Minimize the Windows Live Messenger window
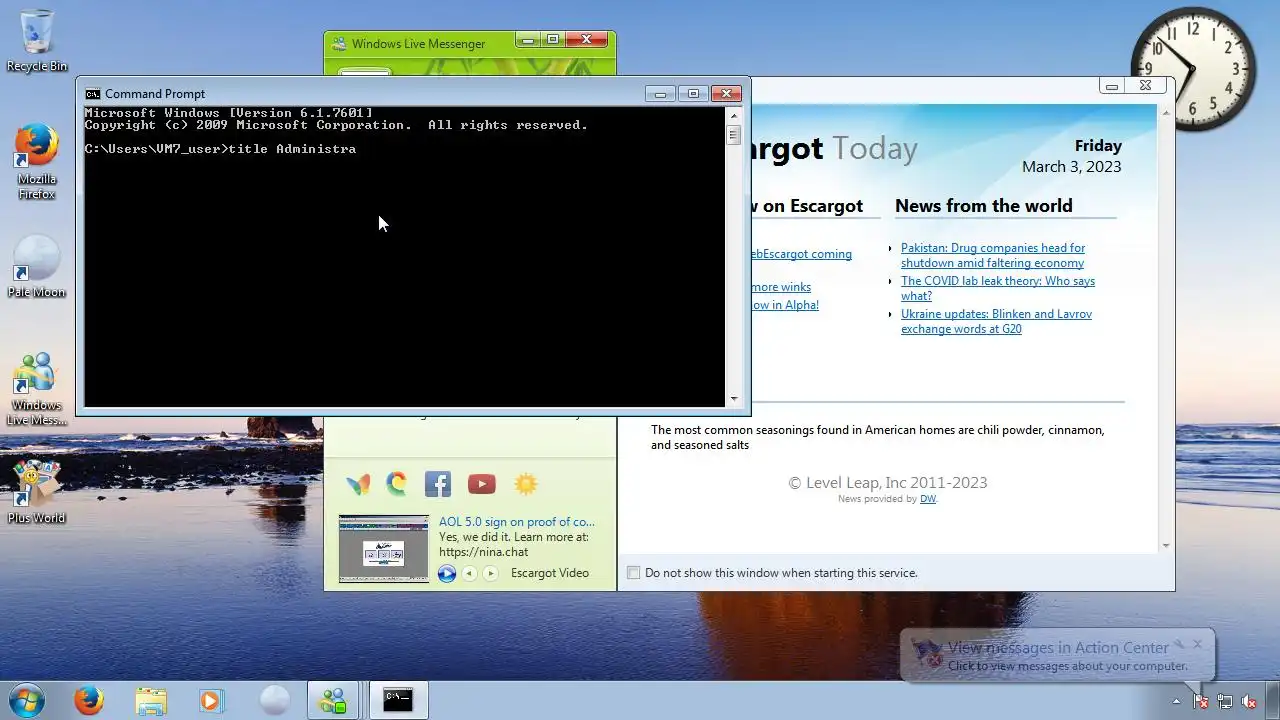The height and width of the screenshot is (720, 1280). click(x=526, y=40)
